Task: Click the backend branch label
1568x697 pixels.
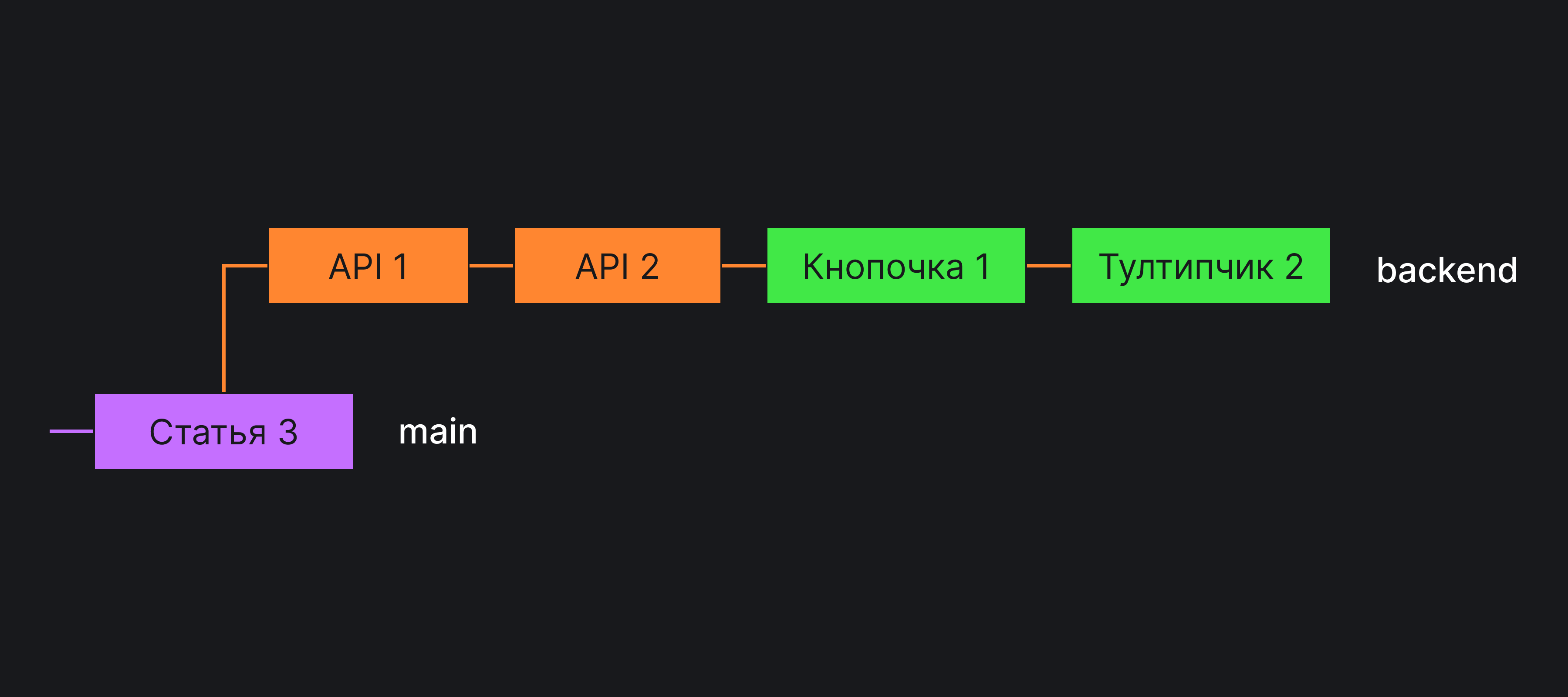Action: tap(1447, 270)
